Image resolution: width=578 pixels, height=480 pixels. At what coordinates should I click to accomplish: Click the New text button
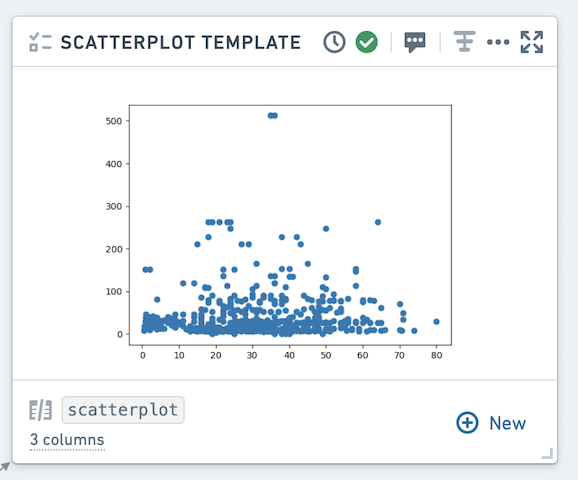pos(507,423)
